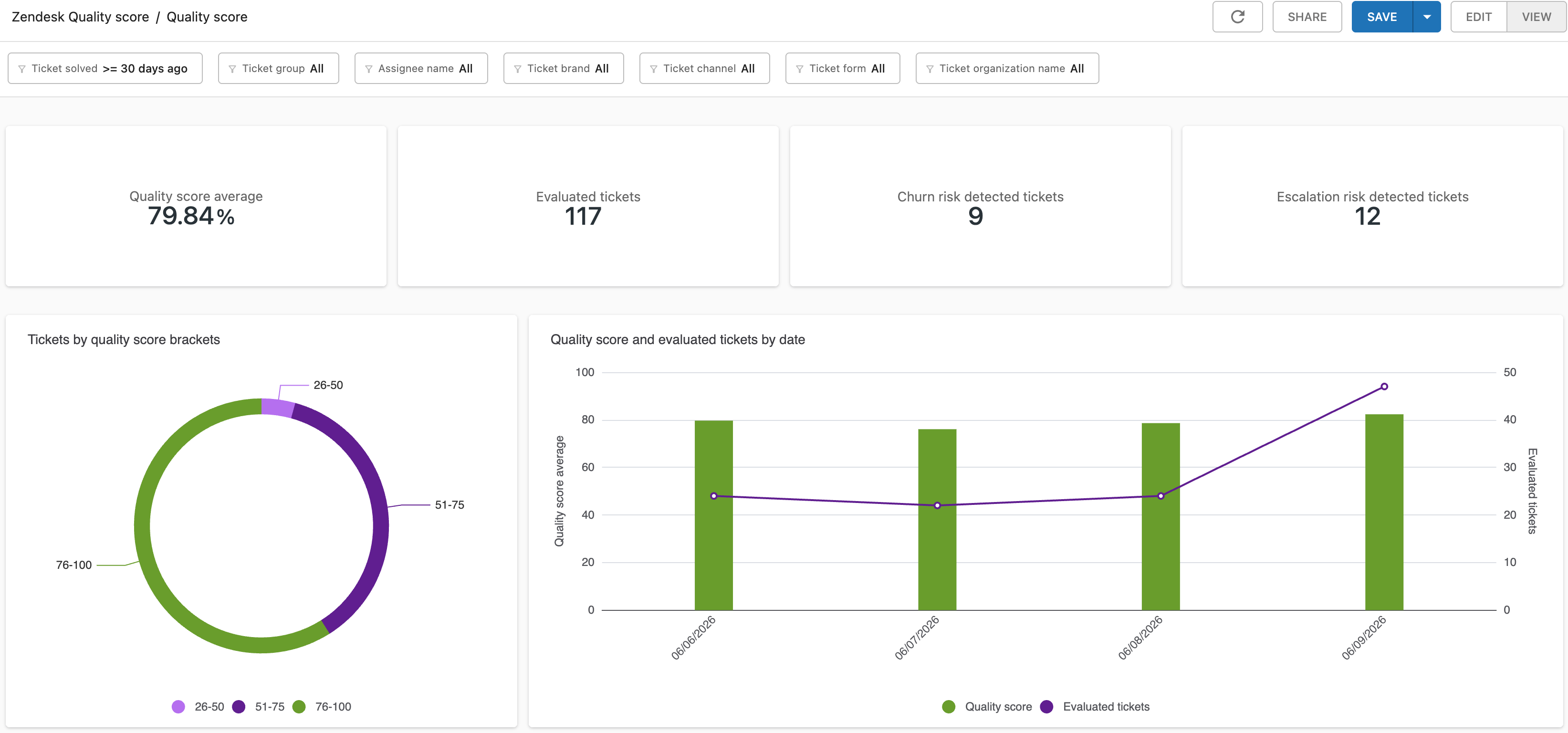Click the Share button
1568x733 pixels.
(x=1307, y=16)
